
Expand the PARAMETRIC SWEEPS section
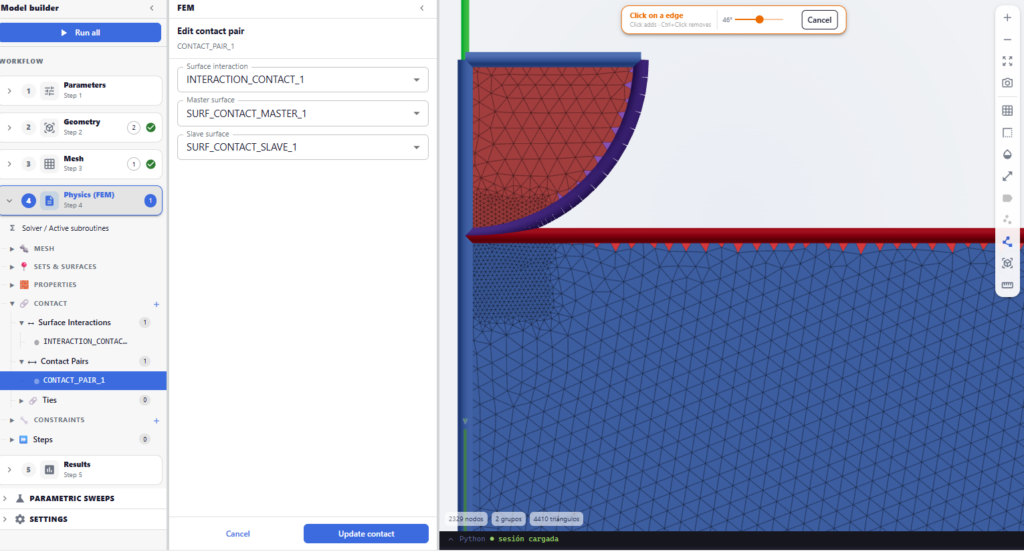[x=5, y=499]
